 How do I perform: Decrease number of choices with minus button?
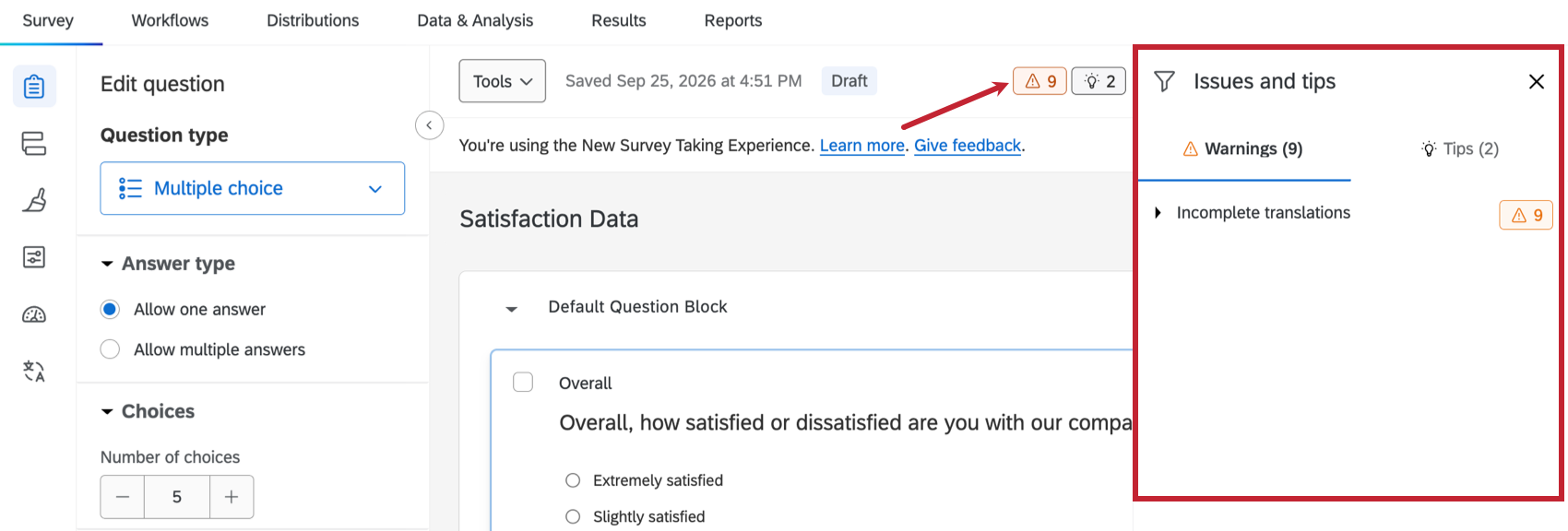point(123,497)
